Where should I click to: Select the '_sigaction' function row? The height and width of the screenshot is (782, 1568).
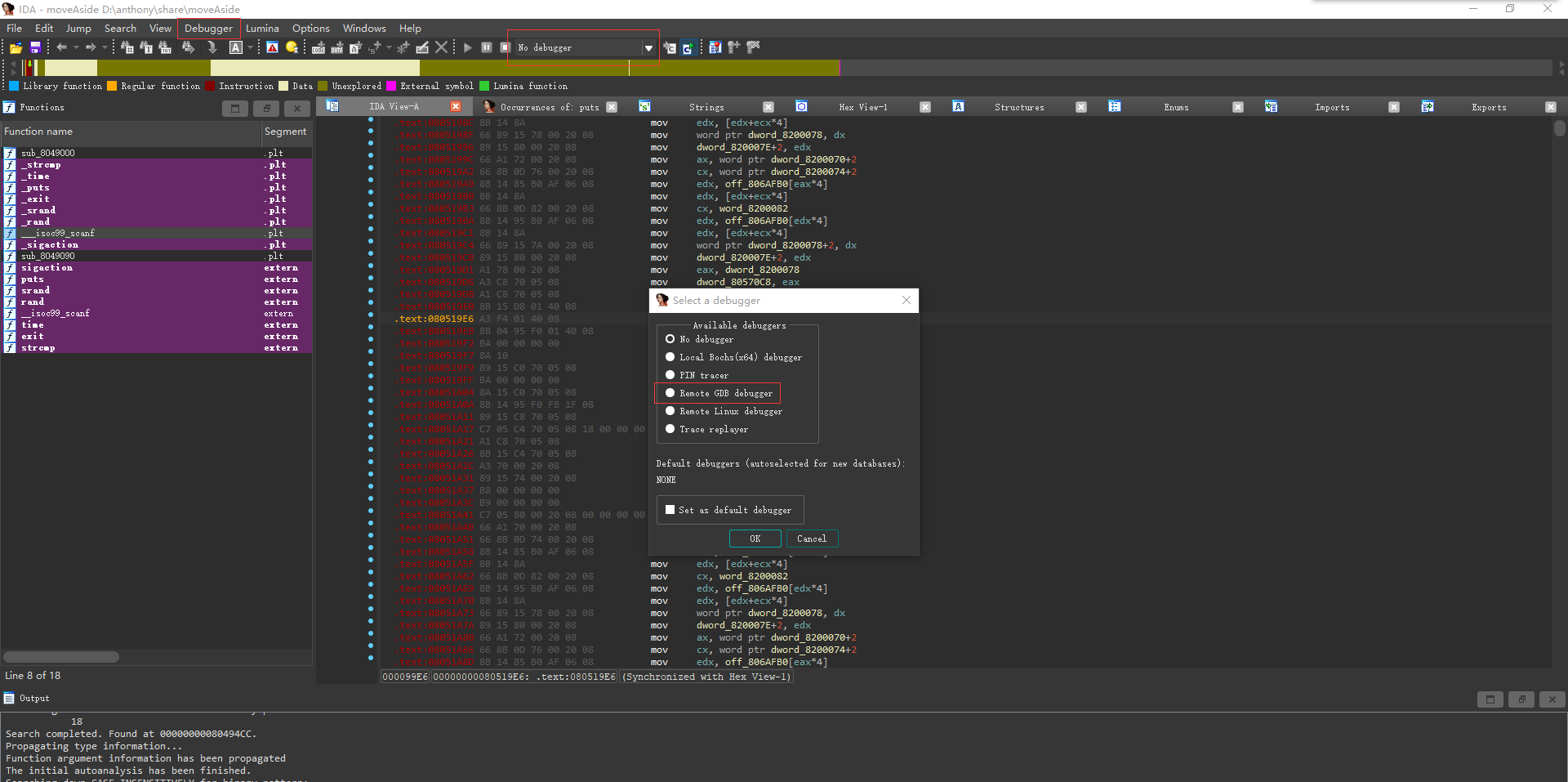[157, 244]
